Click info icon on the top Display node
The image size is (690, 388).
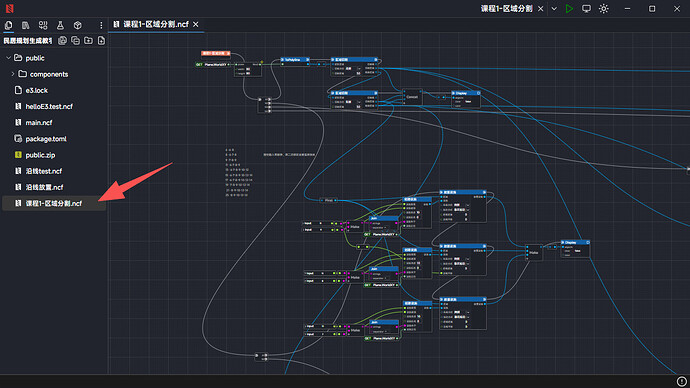(478, 93)
